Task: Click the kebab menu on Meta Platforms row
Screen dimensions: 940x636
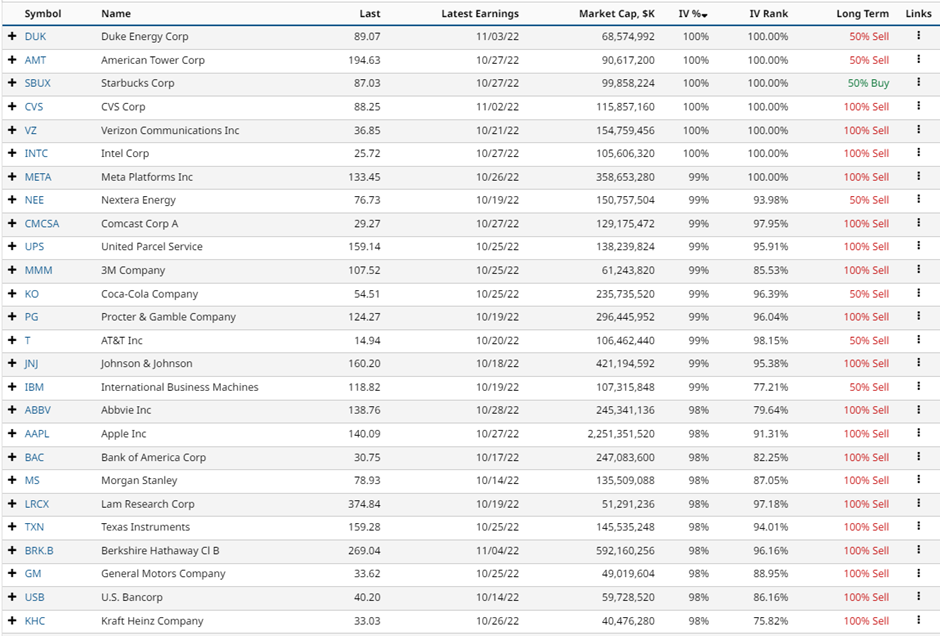Action: 918,177
